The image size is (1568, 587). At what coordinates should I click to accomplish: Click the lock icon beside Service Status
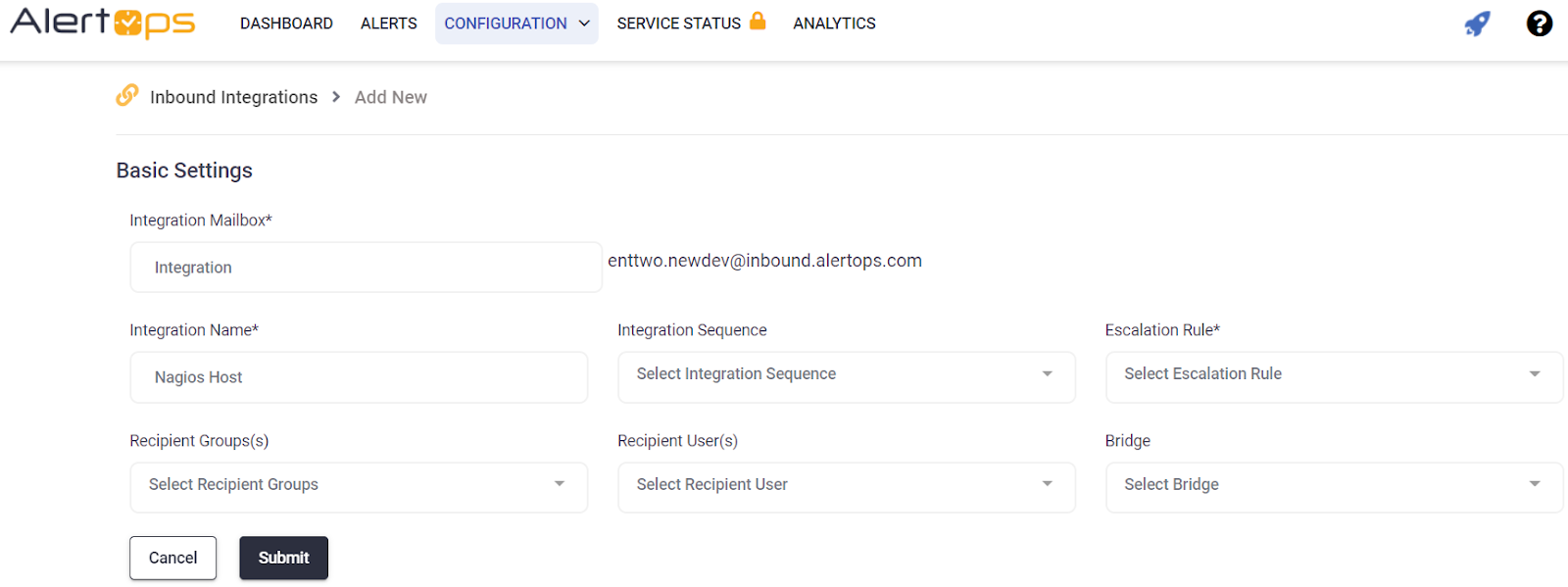[x=758, y=21]
